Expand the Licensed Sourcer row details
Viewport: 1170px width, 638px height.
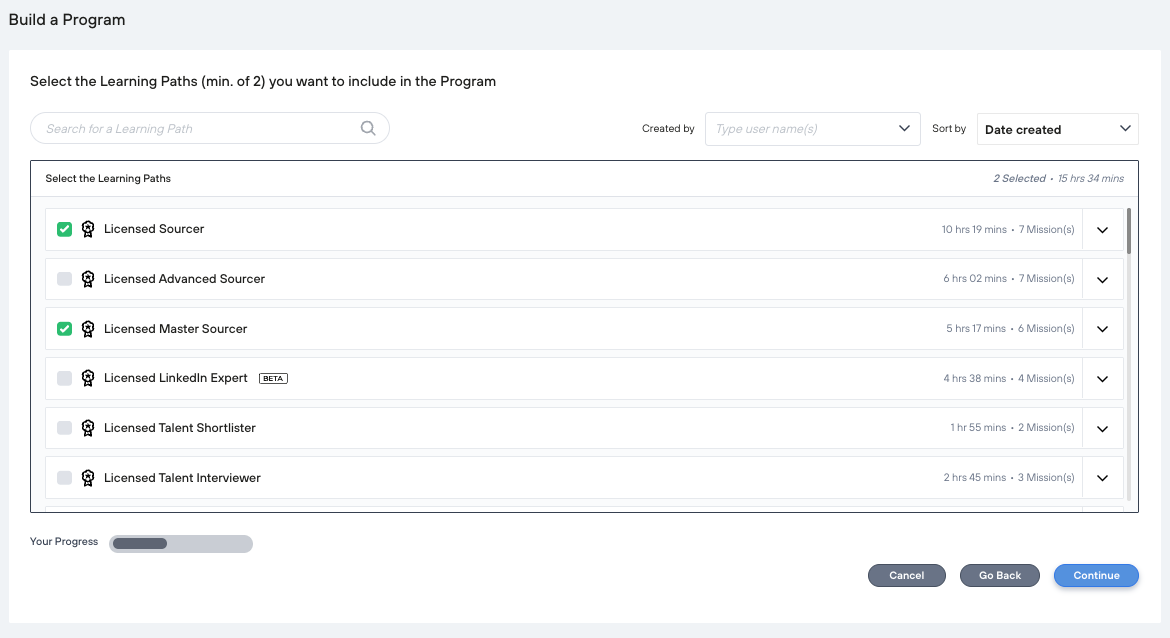[x=1102, y=230]
